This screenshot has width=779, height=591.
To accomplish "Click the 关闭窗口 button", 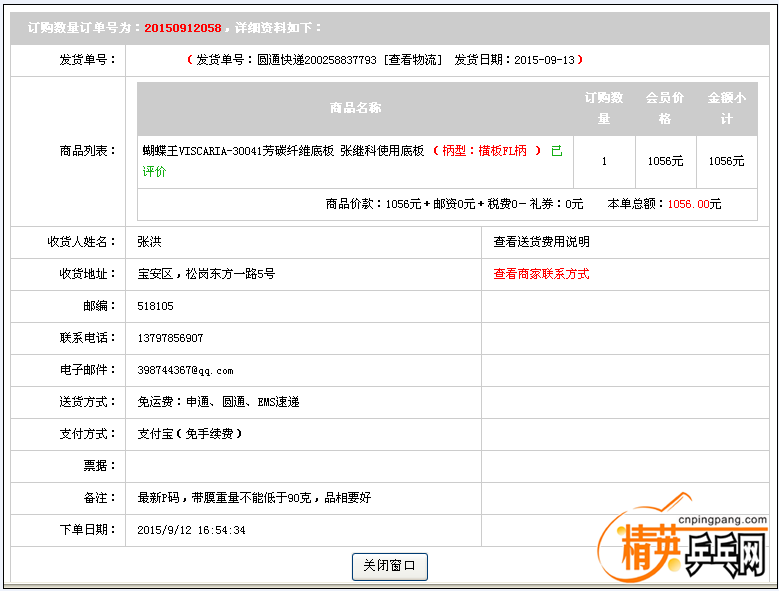I will [x=390, y=567].
